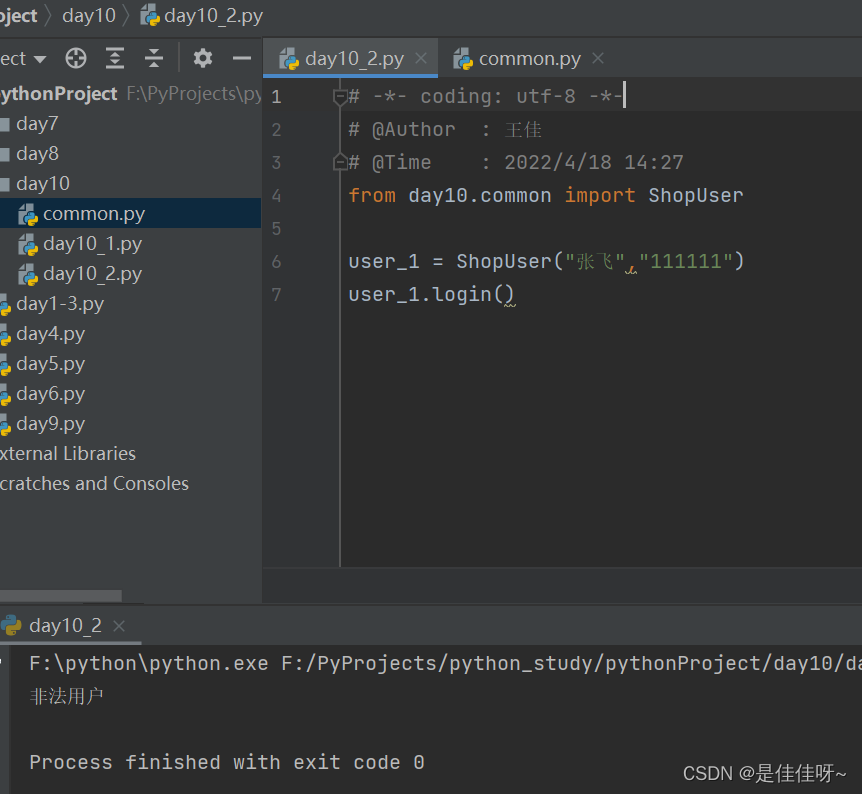Select the day7 folder in project tree
This screenshot has width=862, height=794.
pos(130,124)
